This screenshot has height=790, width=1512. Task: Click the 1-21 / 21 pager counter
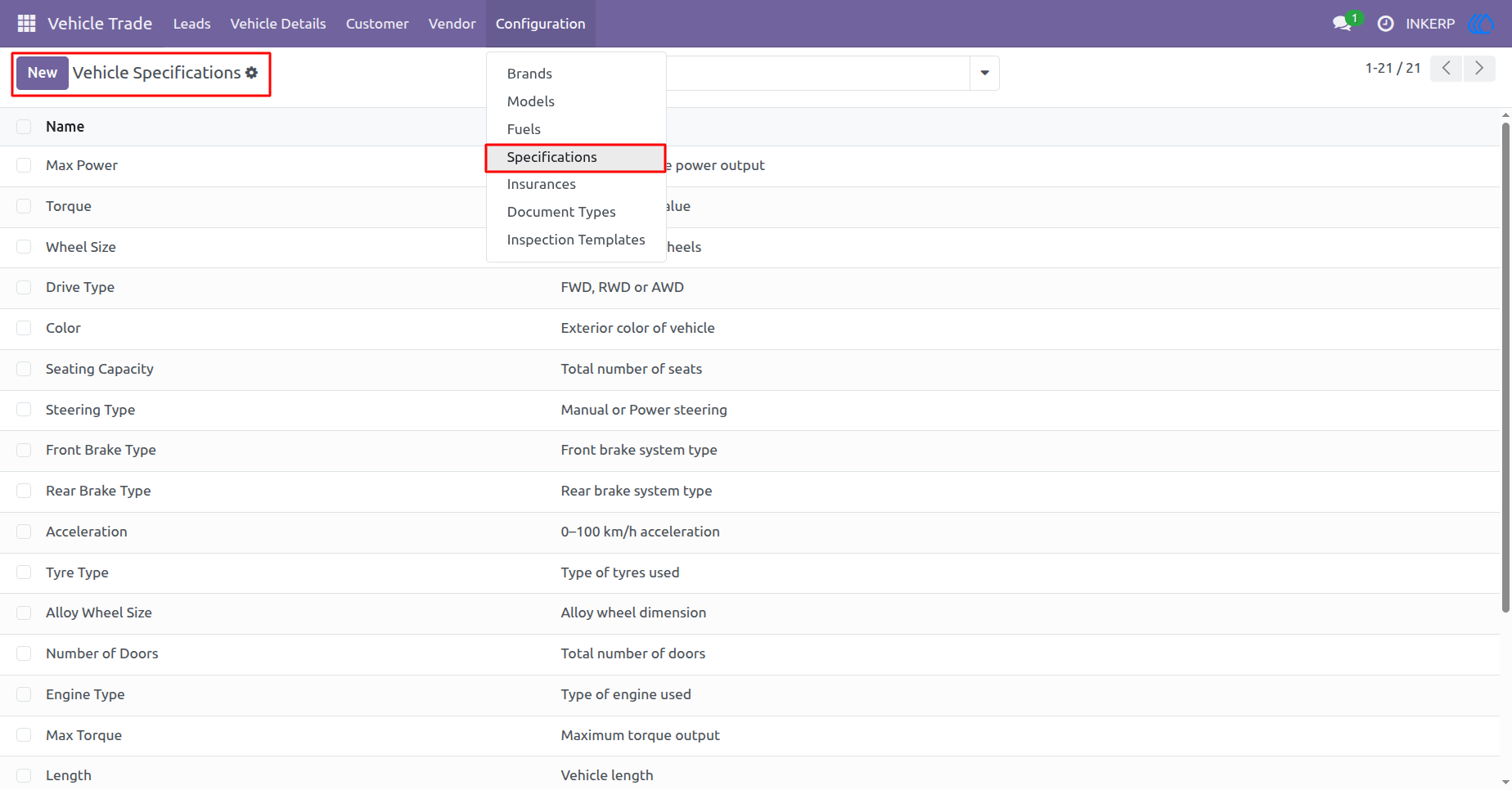click(x=1393, y=68)
